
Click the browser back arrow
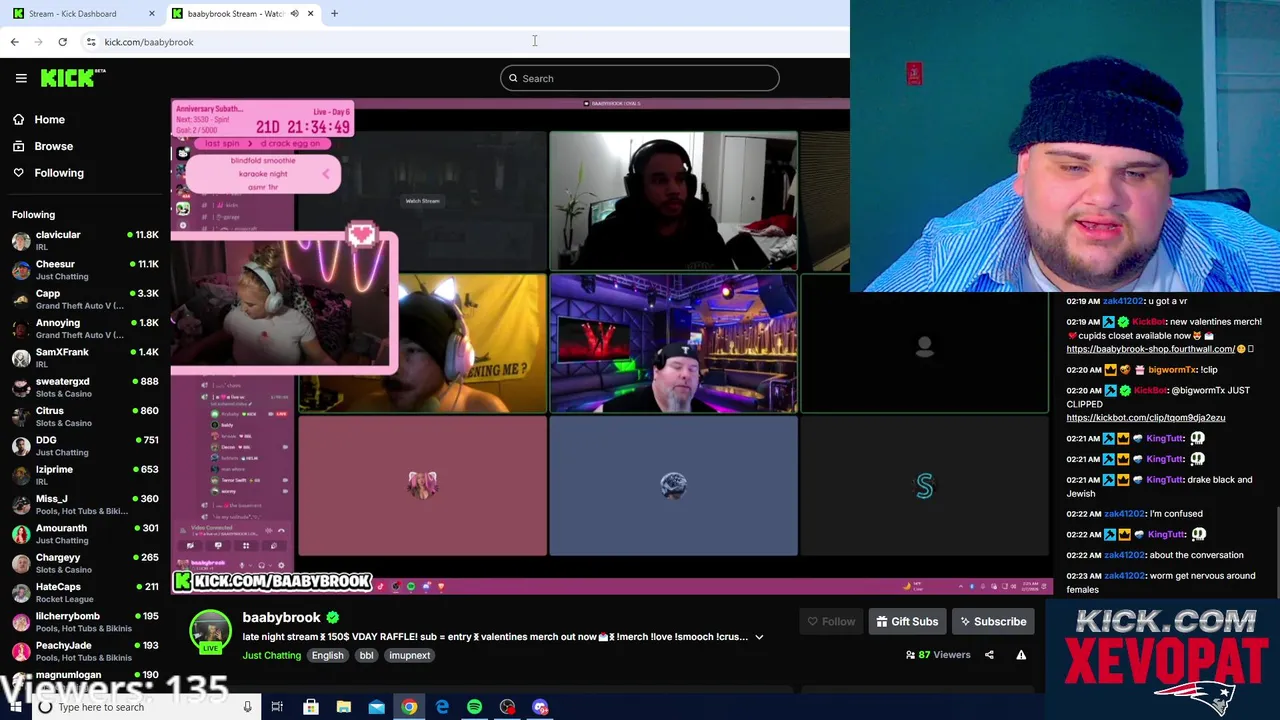pyautogui.click(x=14, y=42)
